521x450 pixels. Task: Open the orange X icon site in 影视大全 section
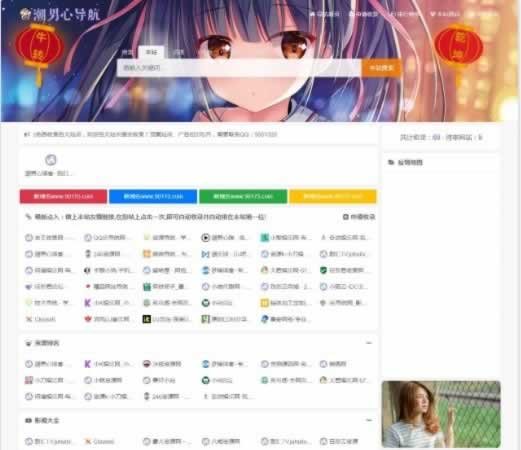coord(100,442)
